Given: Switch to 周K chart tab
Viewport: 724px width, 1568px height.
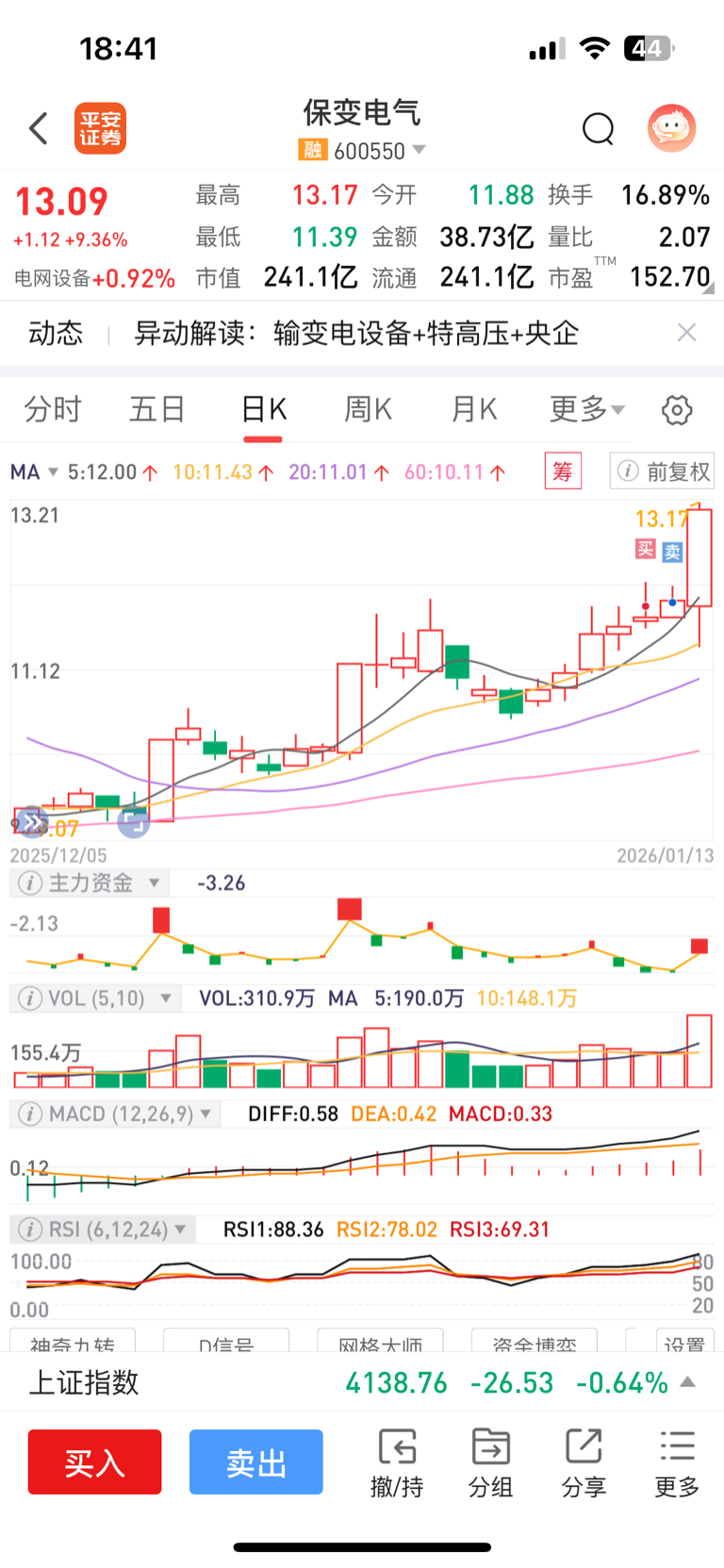Looking at the screenshot, I should click(x=368, y=409).
